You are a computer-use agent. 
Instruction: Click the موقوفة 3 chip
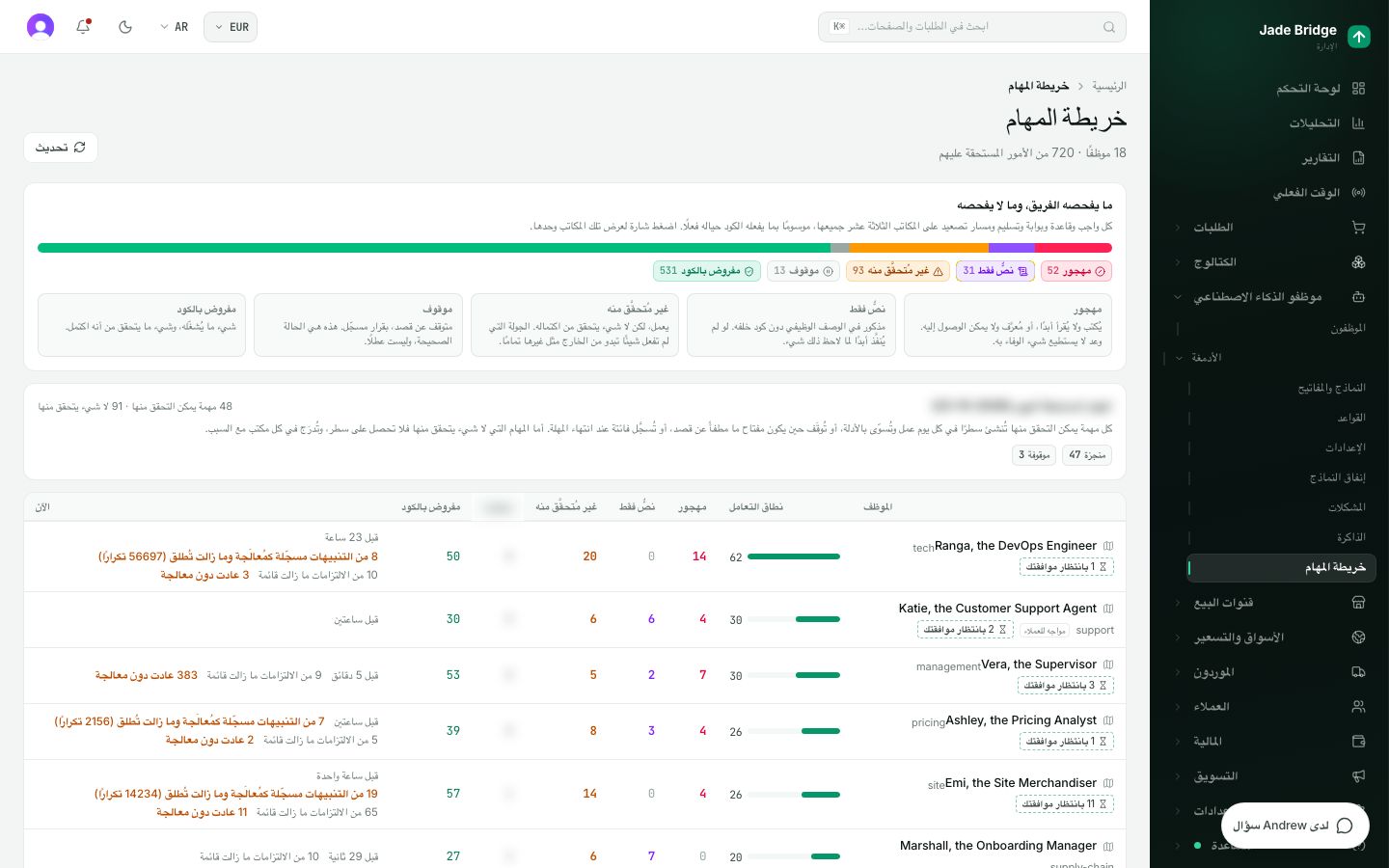(1034, 454)
